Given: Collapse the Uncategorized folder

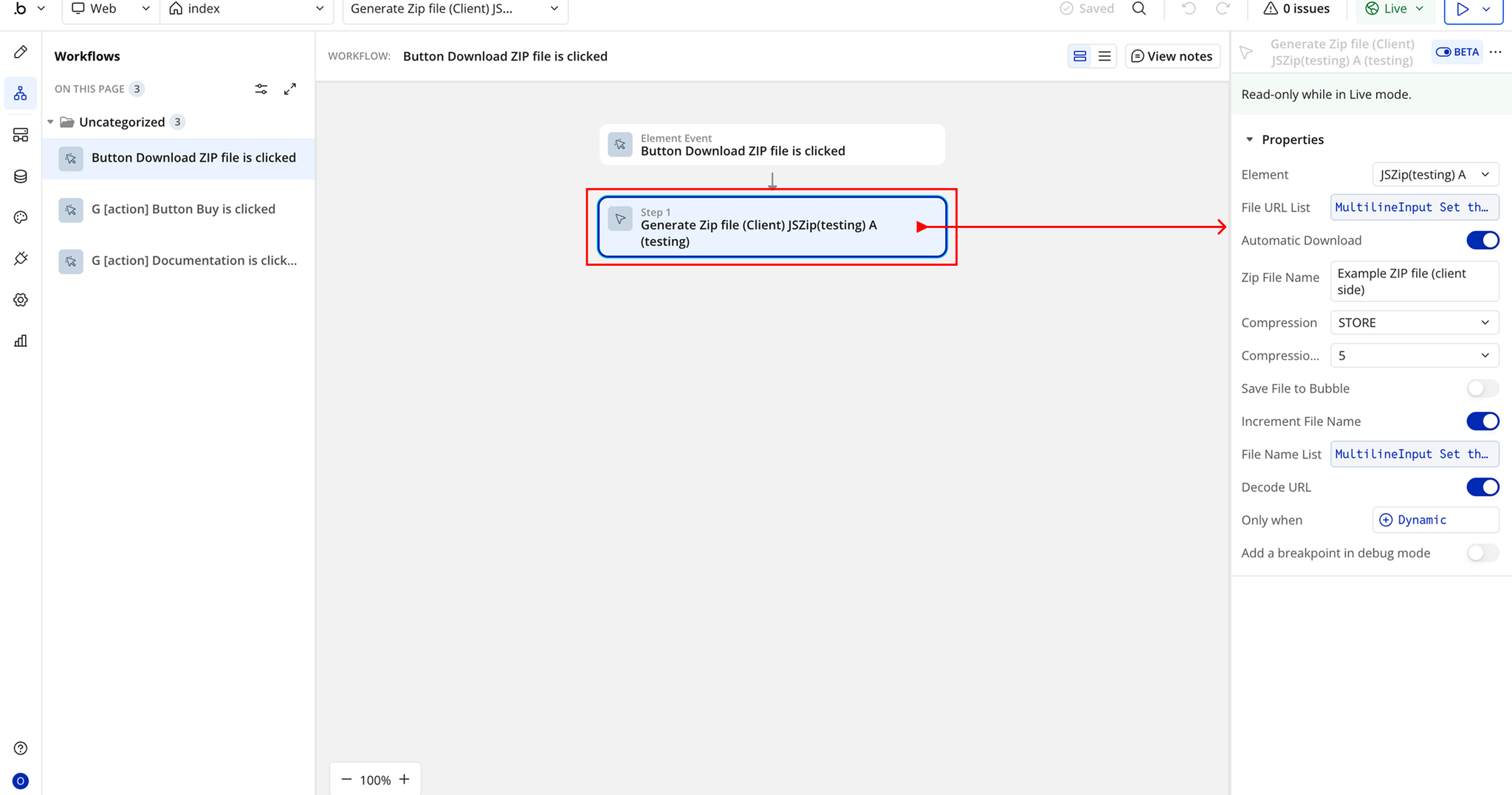Looking at the screenshot, I should pyautogui.click(x=50, y=122).
